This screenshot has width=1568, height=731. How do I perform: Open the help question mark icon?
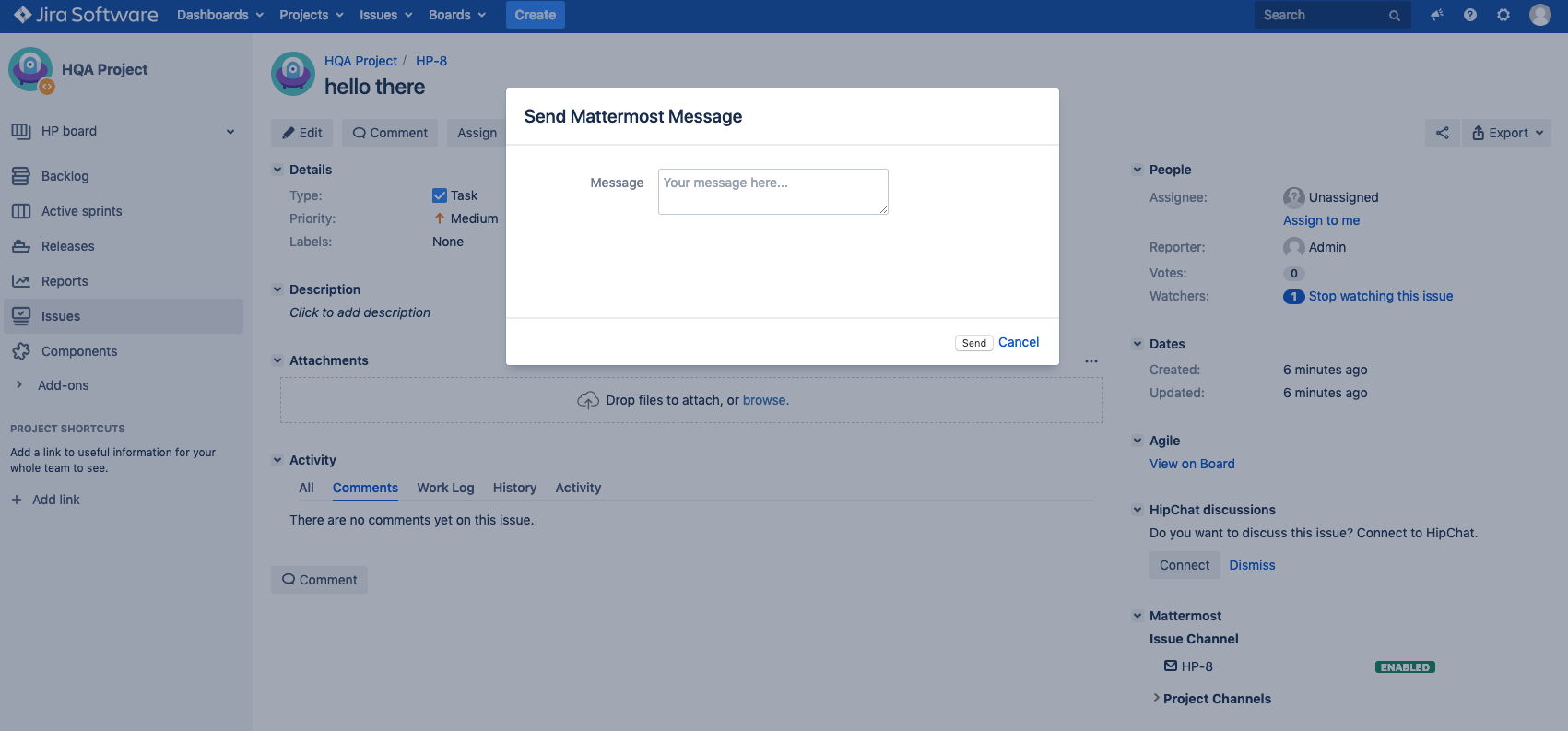(1469, 15)
